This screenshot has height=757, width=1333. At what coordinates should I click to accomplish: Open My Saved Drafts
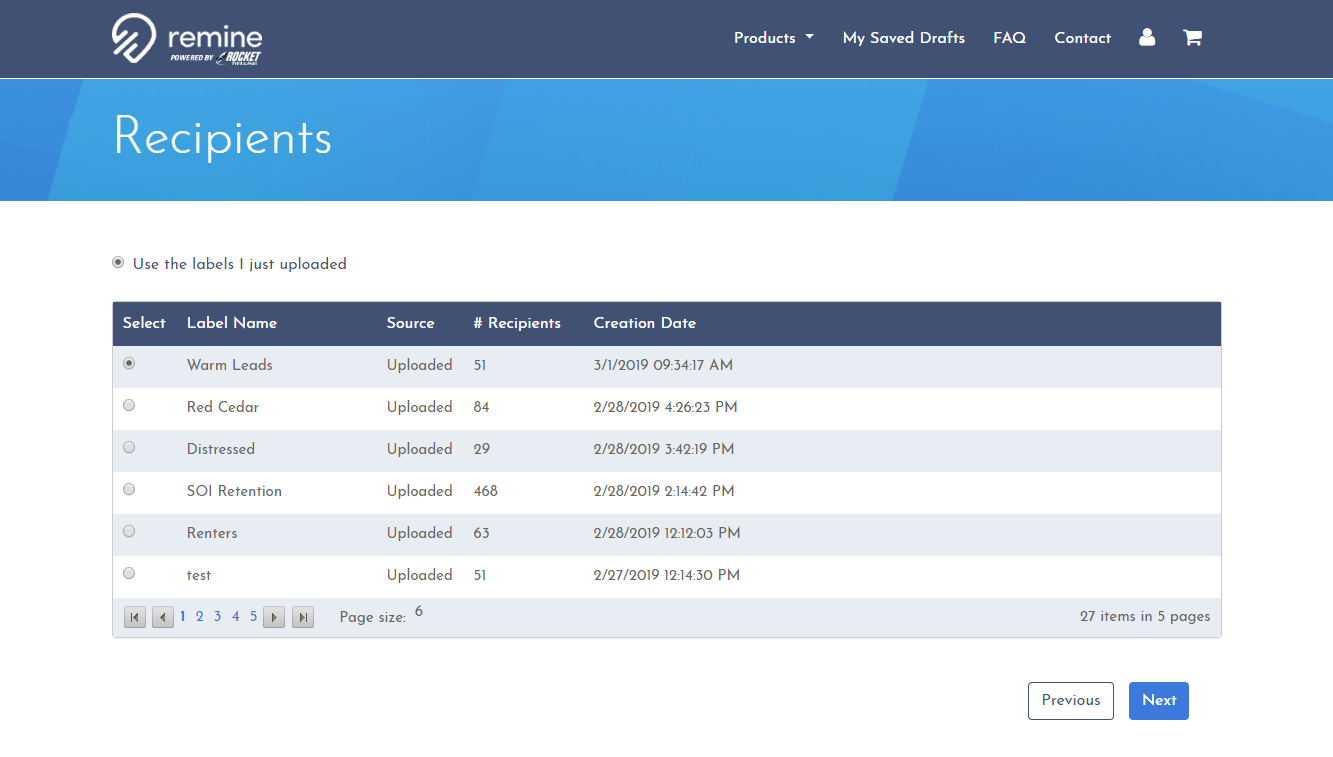[903, 37]
